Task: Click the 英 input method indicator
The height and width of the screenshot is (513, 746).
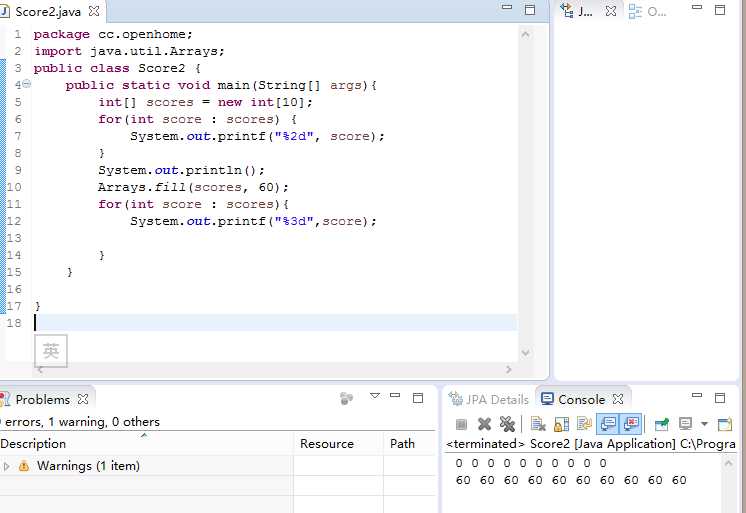Action: tap(50, 351)
